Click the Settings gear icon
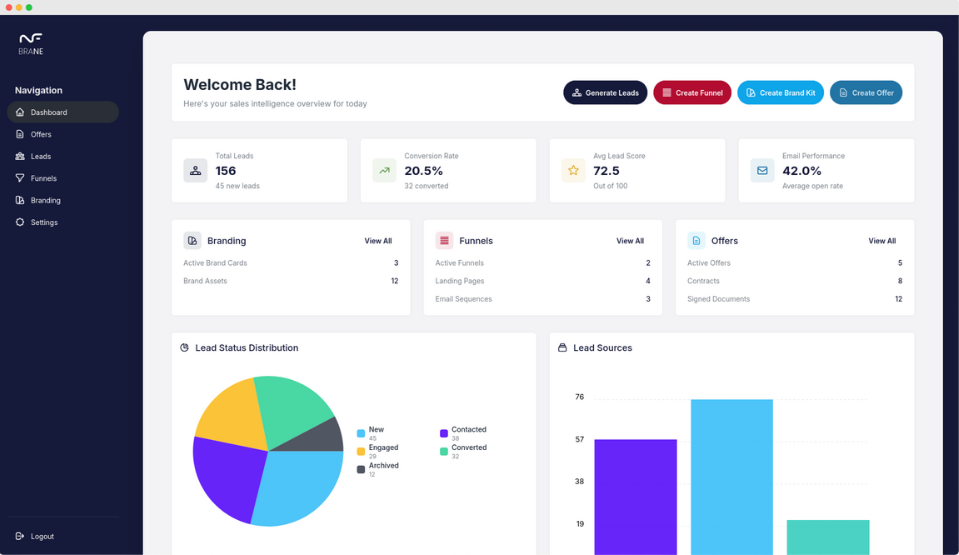The height and width of the screenshot is (555, 959). click(x=20, y=222)
